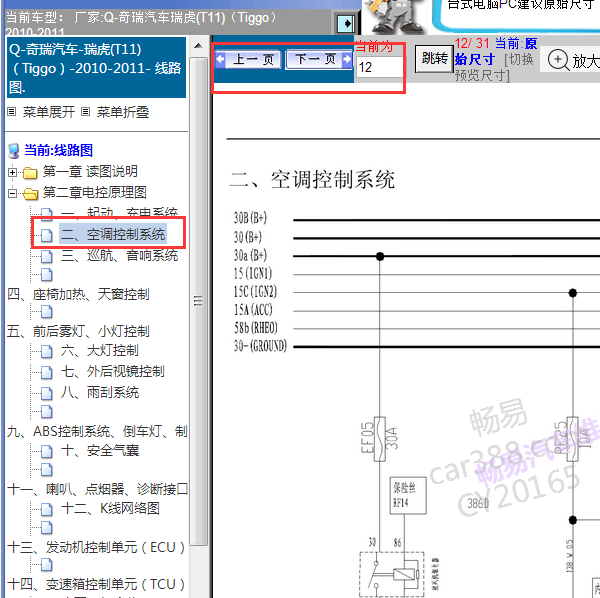Click page icon next to 二、空调控制系统
Screen dimensions: 600x598
tap(47, 235)
